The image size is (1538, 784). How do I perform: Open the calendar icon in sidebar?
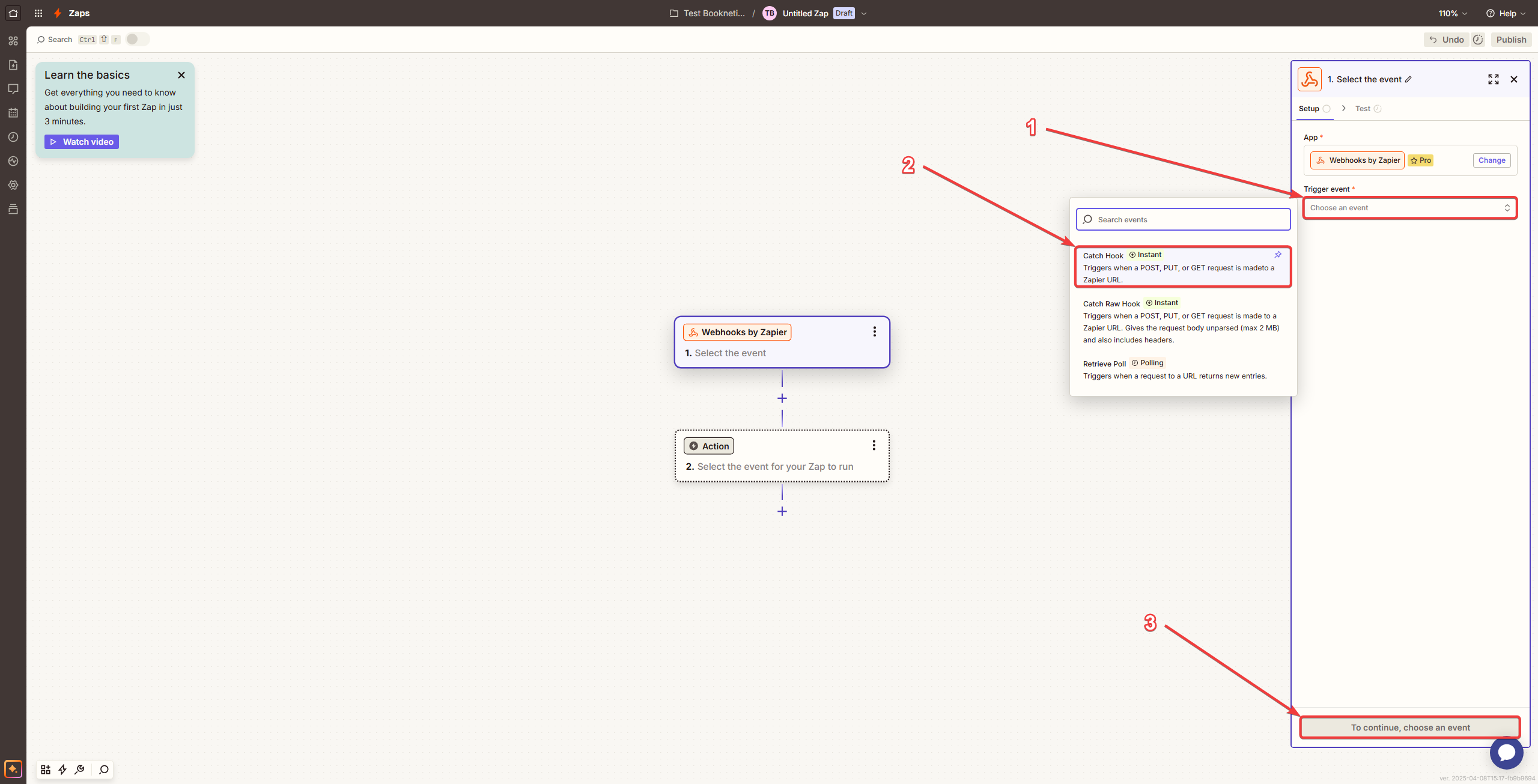tap(13, 113)
